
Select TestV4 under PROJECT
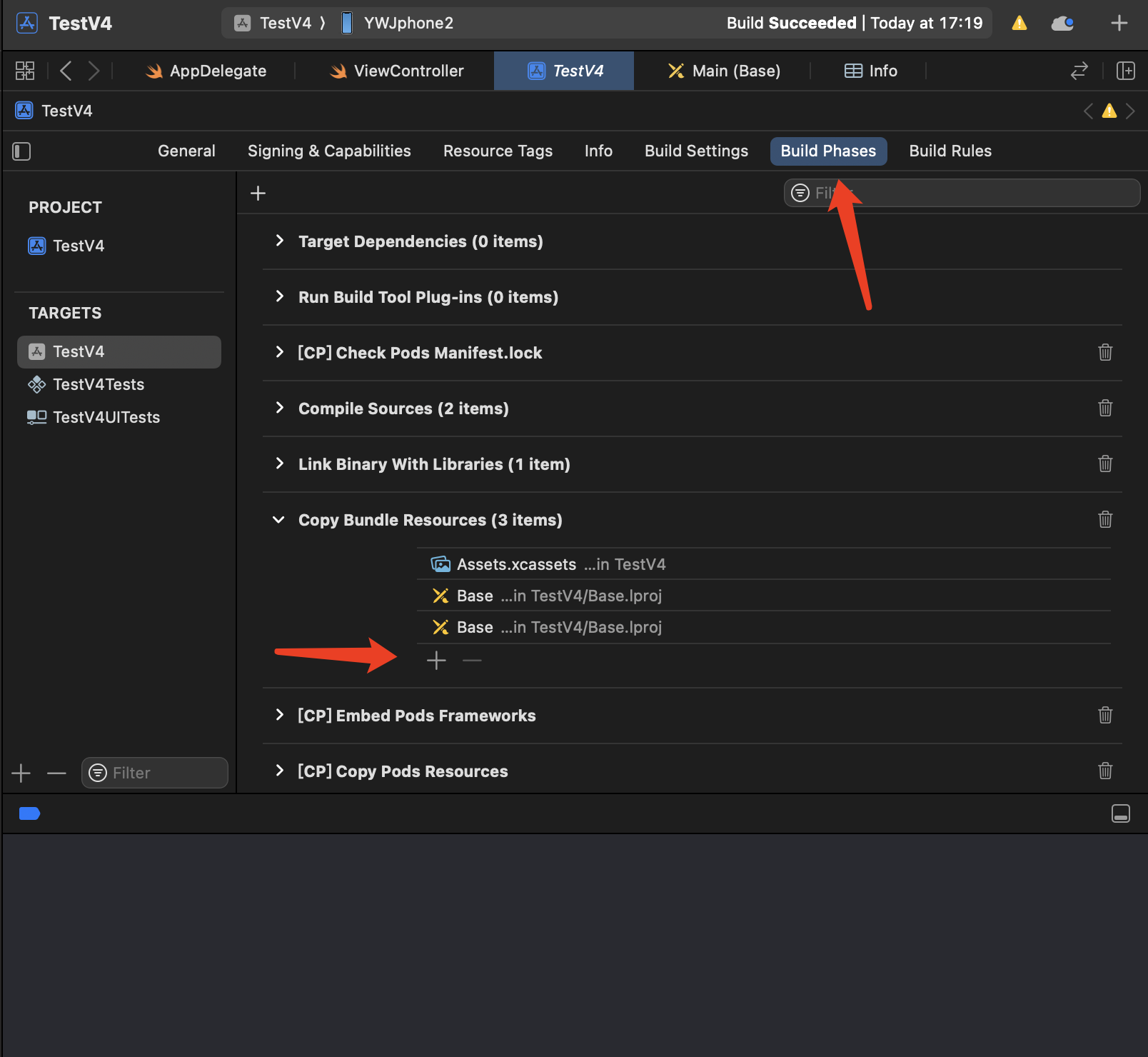pyautogui.click(x=66, y=246)
